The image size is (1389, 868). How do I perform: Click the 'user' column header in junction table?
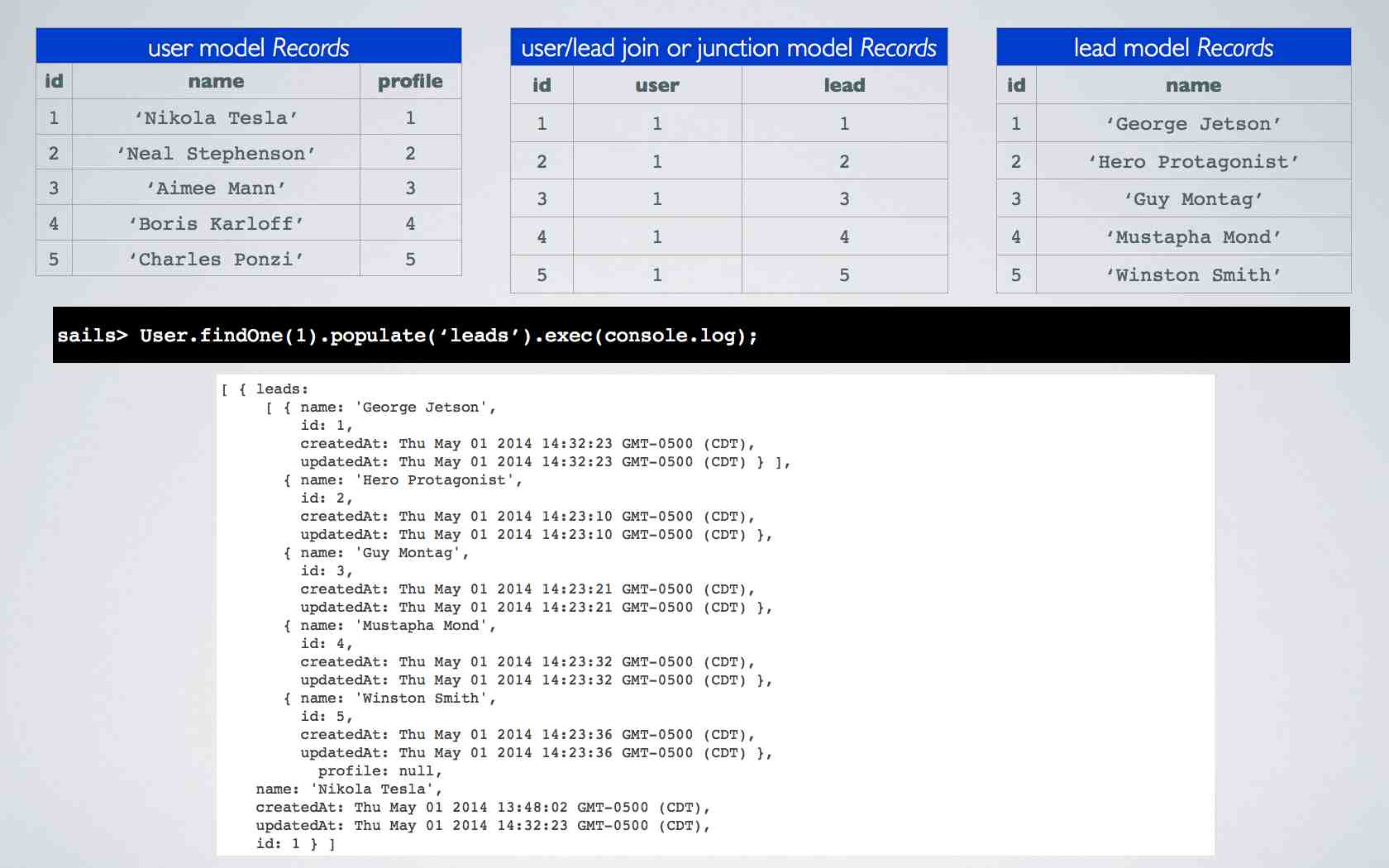(x=657, y=85)
